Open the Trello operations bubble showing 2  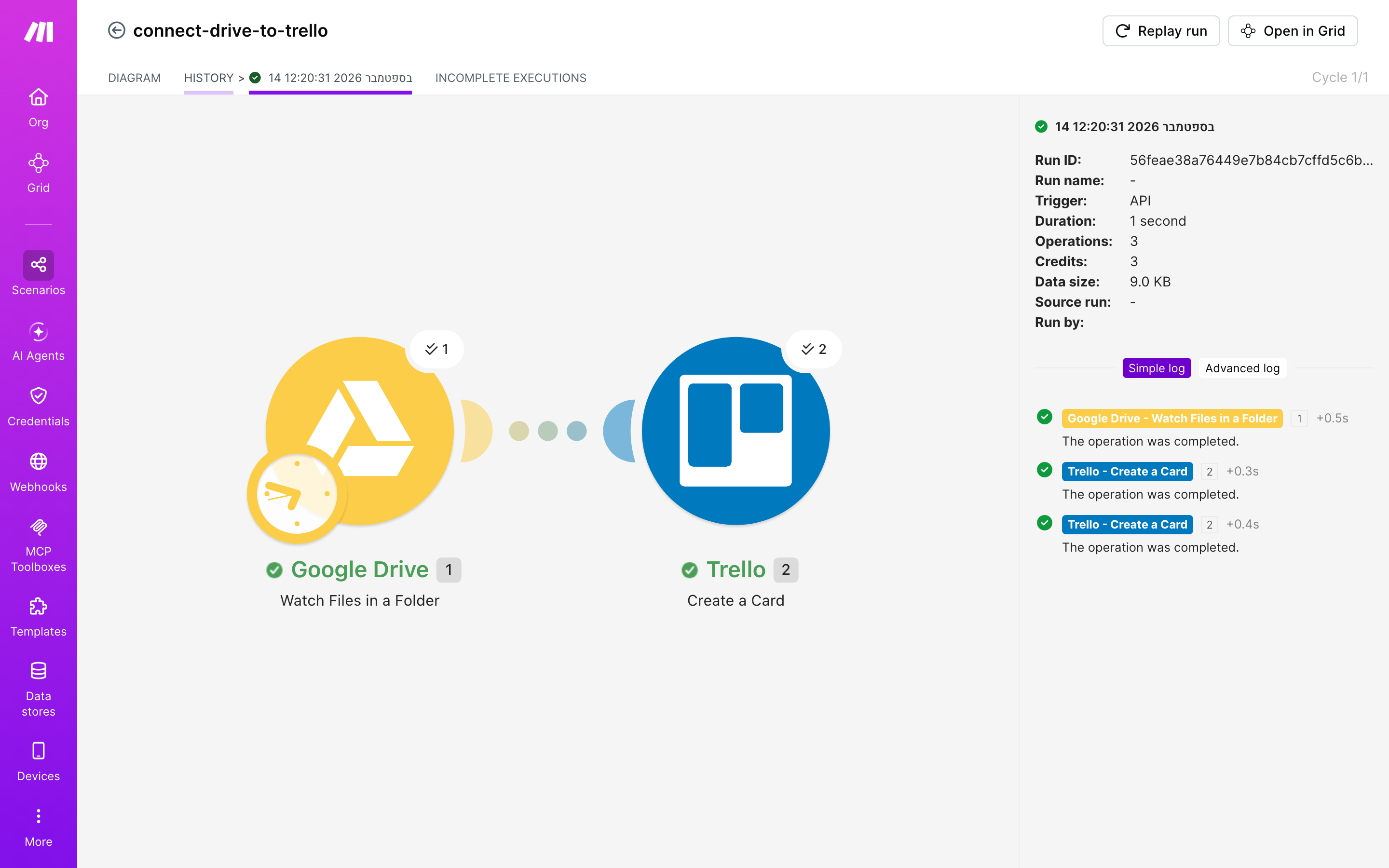814,349
